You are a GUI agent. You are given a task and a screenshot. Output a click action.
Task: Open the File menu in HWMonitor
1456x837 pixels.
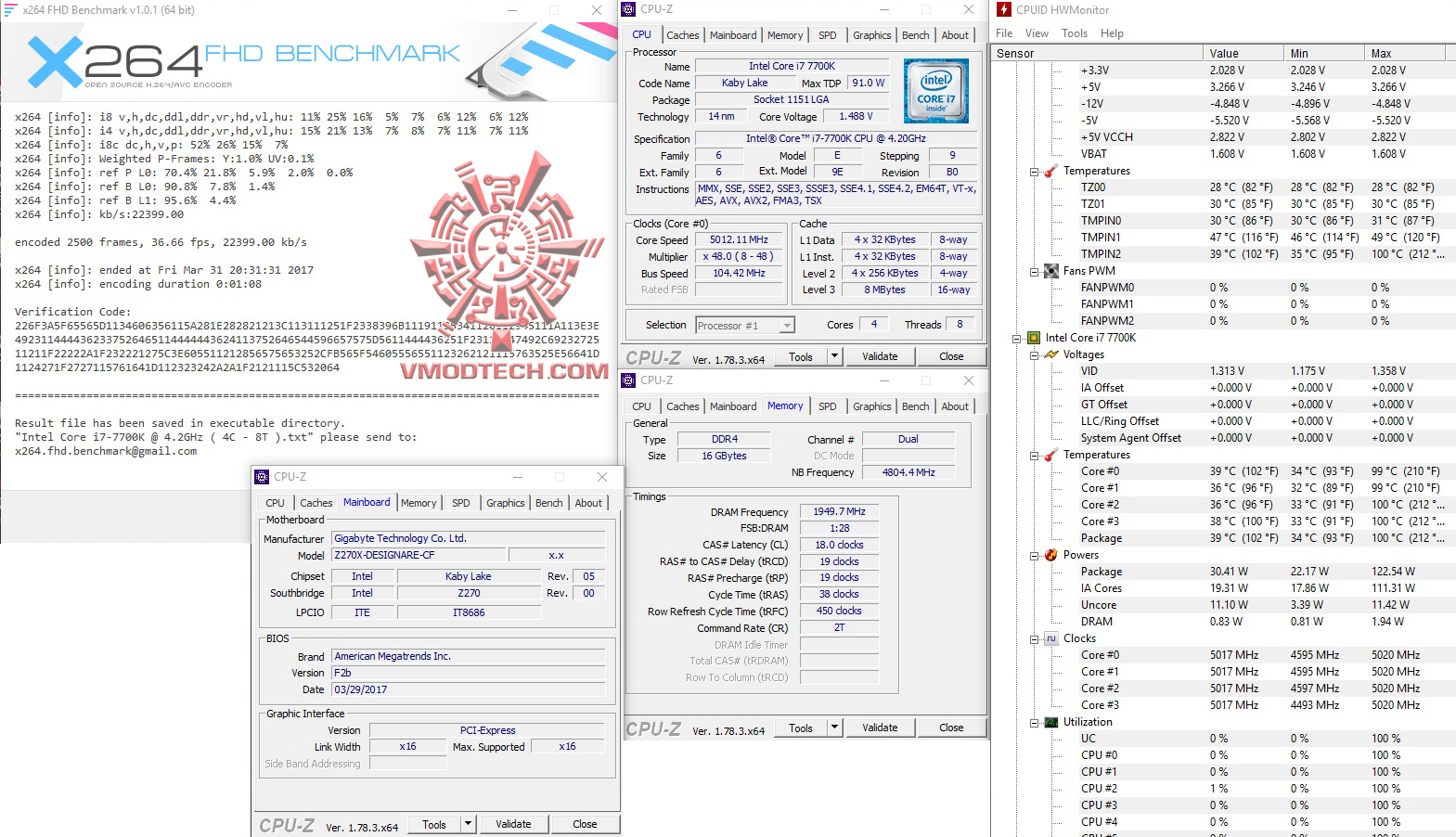(x=1004, y=33)
